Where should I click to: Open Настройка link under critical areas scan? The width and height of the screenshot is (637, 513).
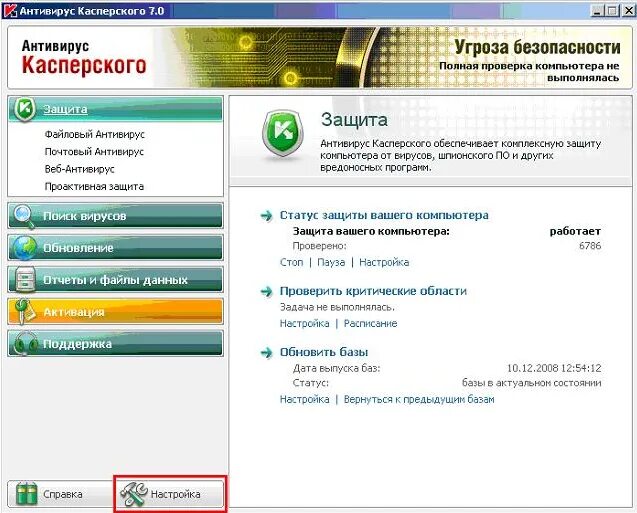(x=304, y=323)
